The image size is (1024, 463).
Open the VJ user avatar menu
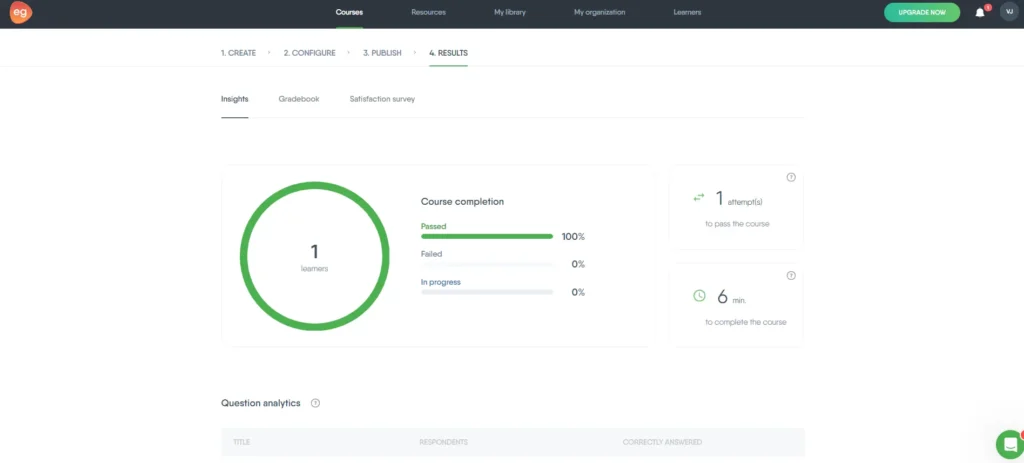(1007, 12)
